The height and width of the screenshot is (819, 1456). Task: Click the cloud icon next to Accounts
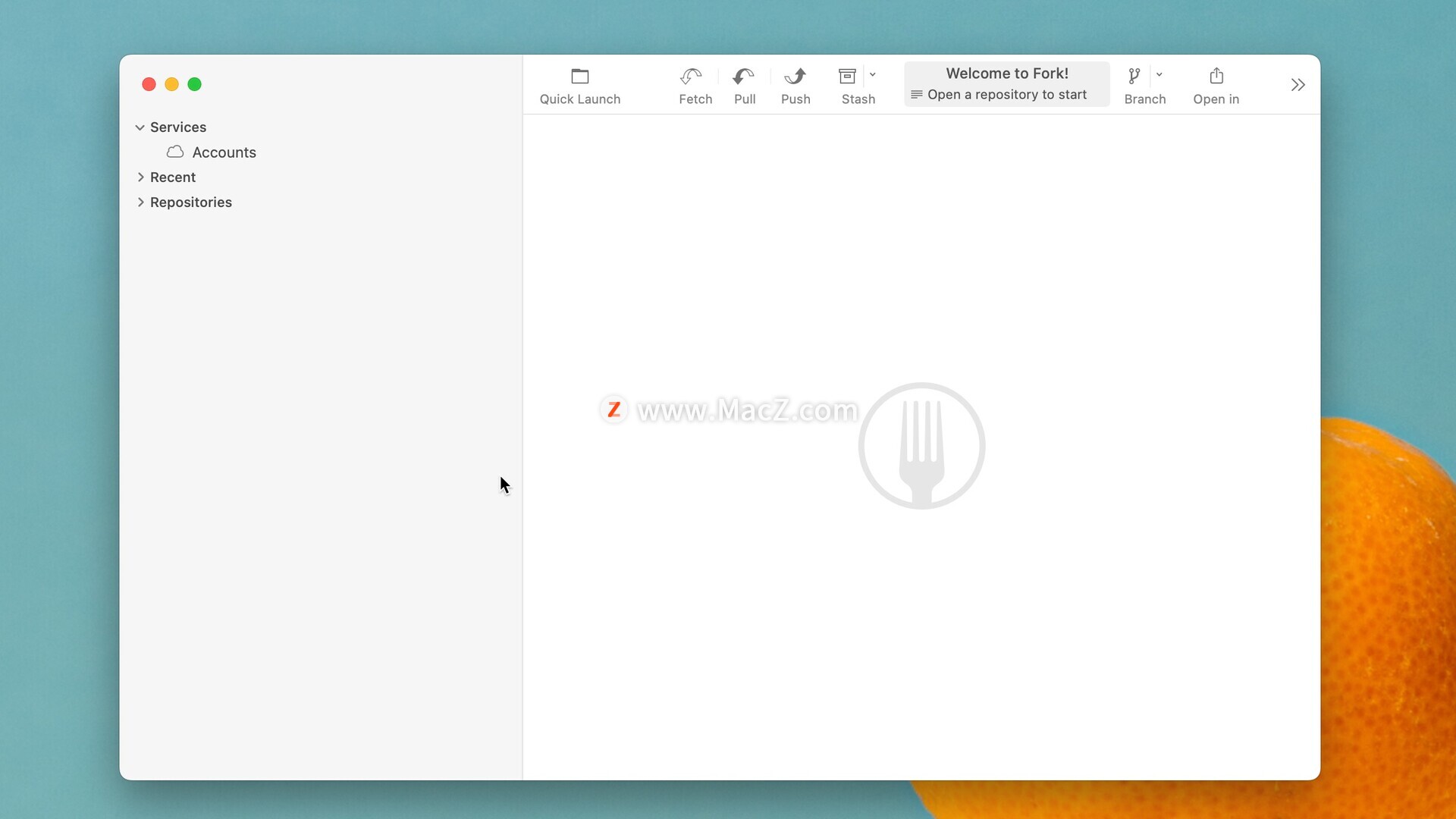175,152
